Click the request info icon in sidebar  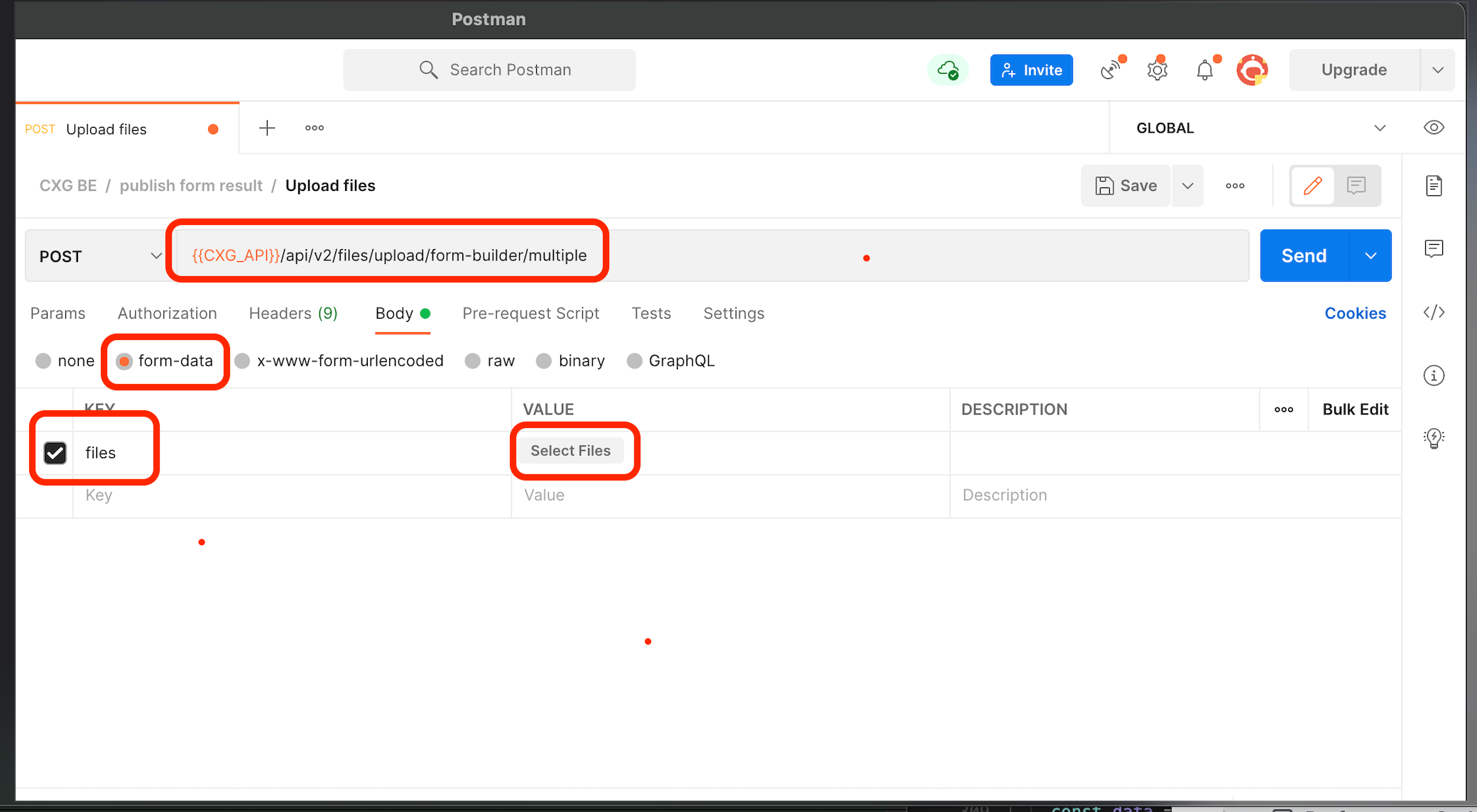coord(1434,375)
